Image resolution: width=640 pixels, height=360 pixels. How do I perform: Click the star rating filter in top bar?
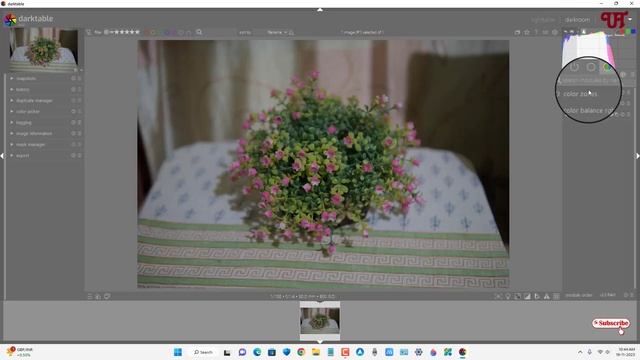coord(122,32)
